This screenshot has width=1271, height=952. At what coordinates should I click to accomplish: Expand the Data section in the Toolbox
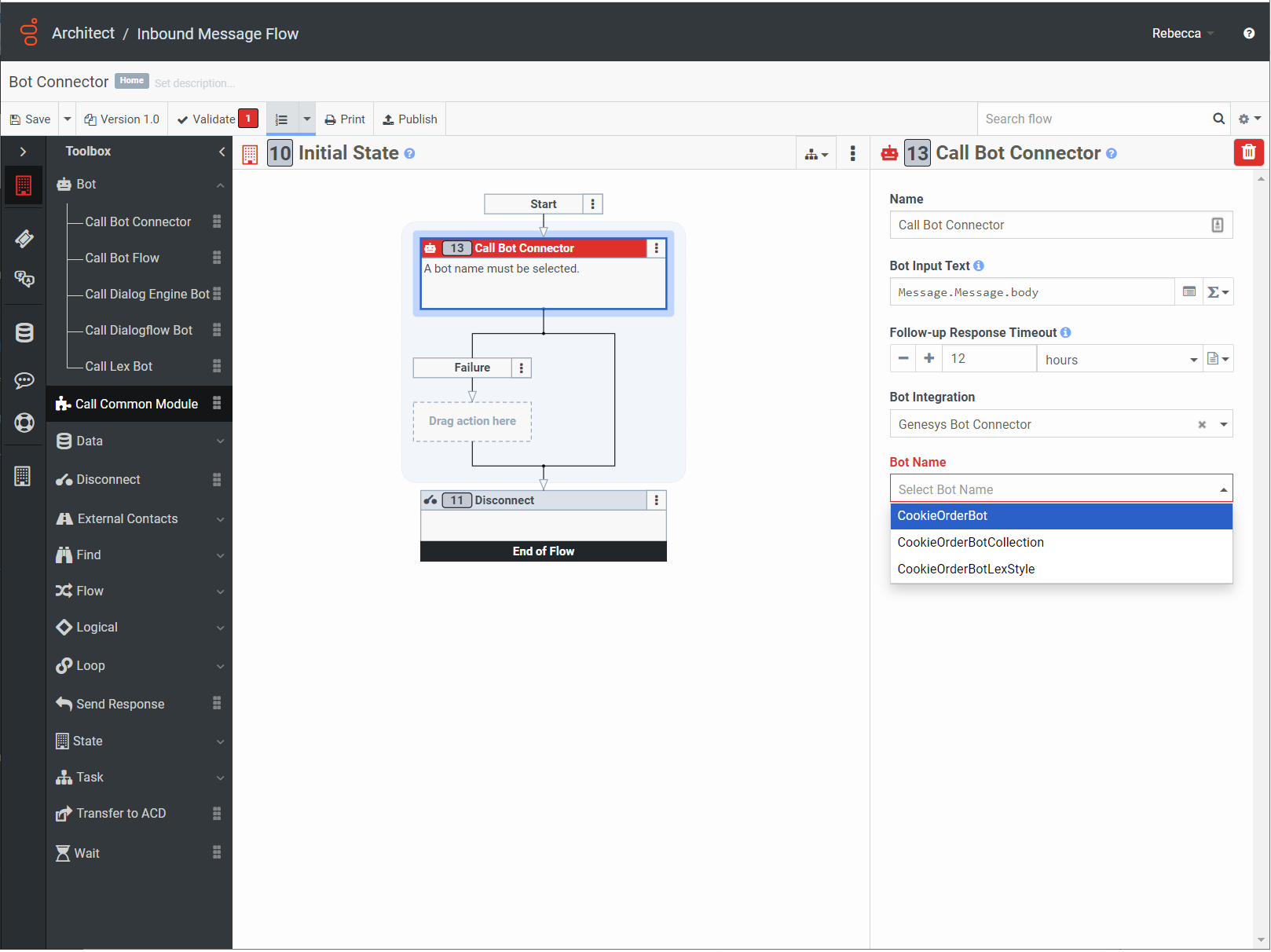click(218, 441)
